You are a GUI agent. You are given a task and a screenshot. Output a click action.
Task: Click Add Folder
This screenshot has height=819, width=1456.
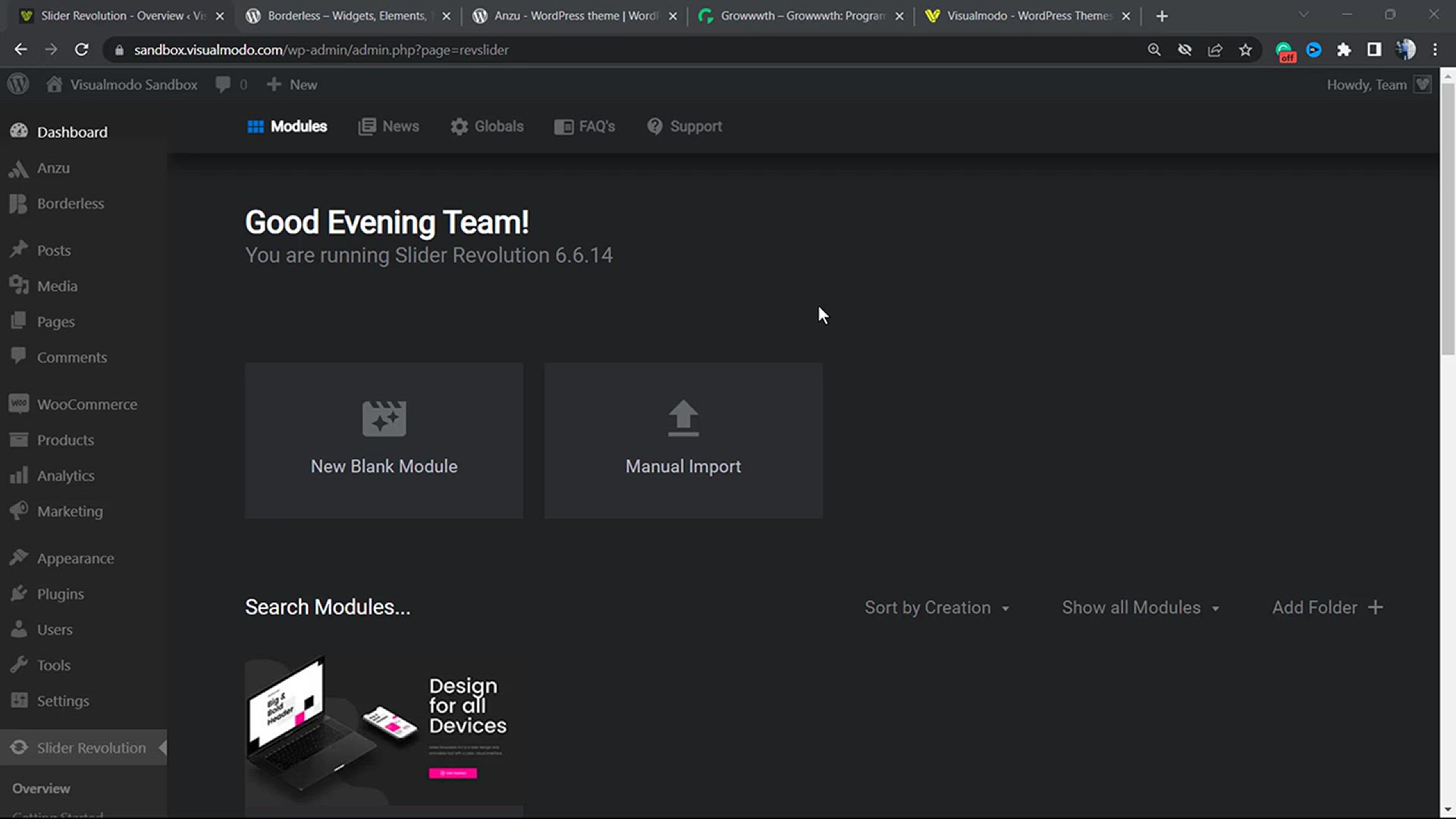pos(1327,607)
